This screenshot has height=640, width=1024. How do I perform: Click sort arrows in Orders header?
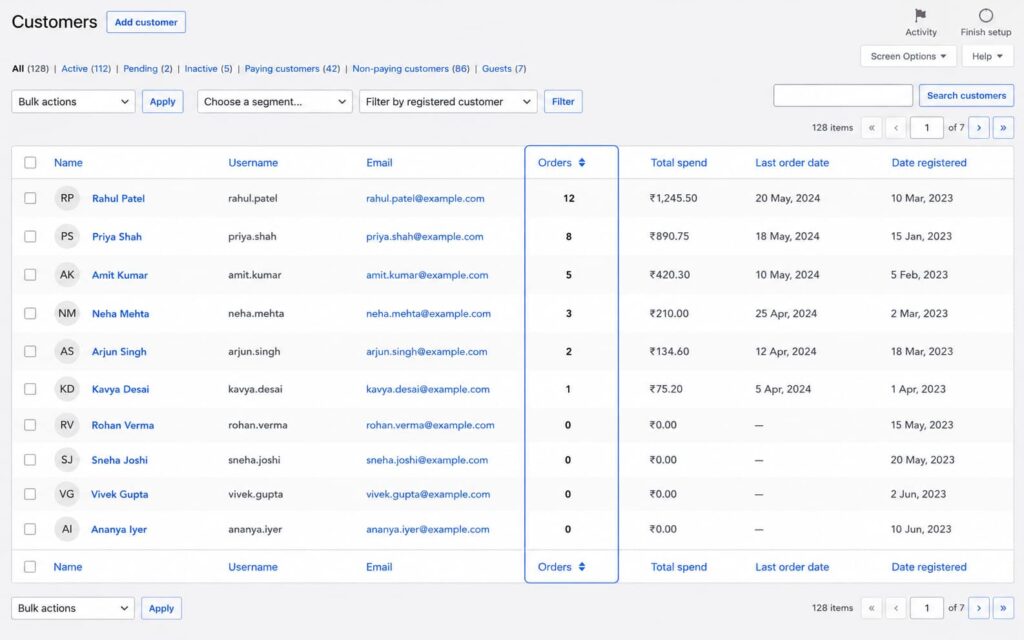coord(582,163)
